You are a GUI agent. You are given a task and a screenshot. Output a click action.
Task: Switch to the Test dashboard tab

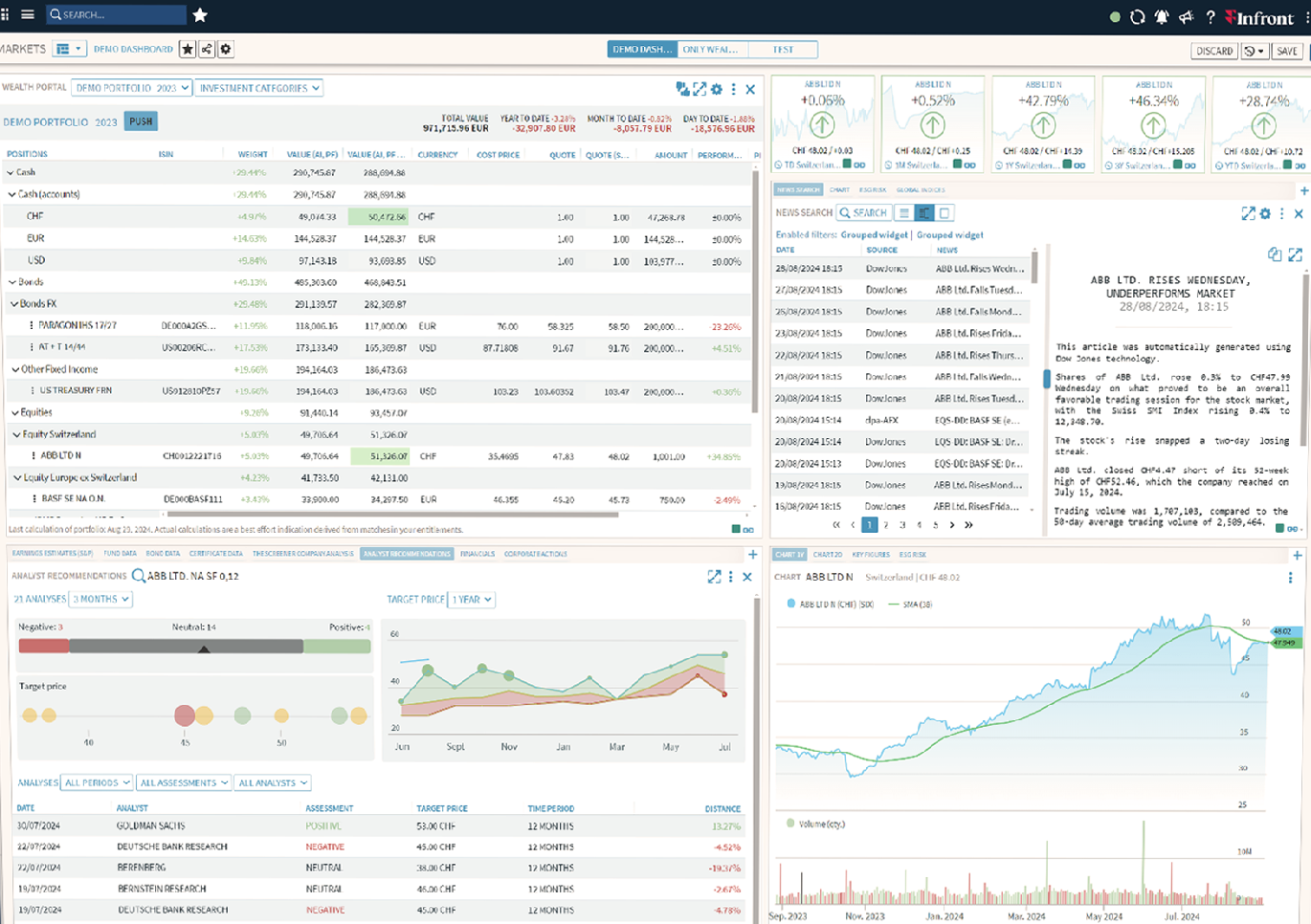point(783,49)
